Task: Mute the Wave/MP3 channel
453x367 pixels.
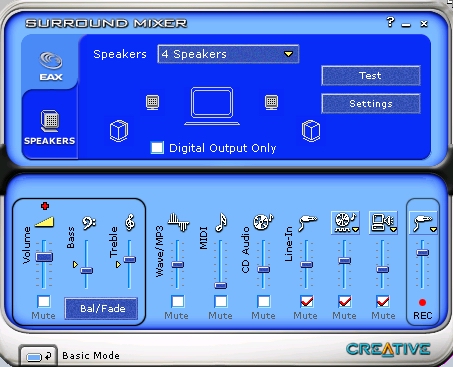Action: [x=178, y=302]
